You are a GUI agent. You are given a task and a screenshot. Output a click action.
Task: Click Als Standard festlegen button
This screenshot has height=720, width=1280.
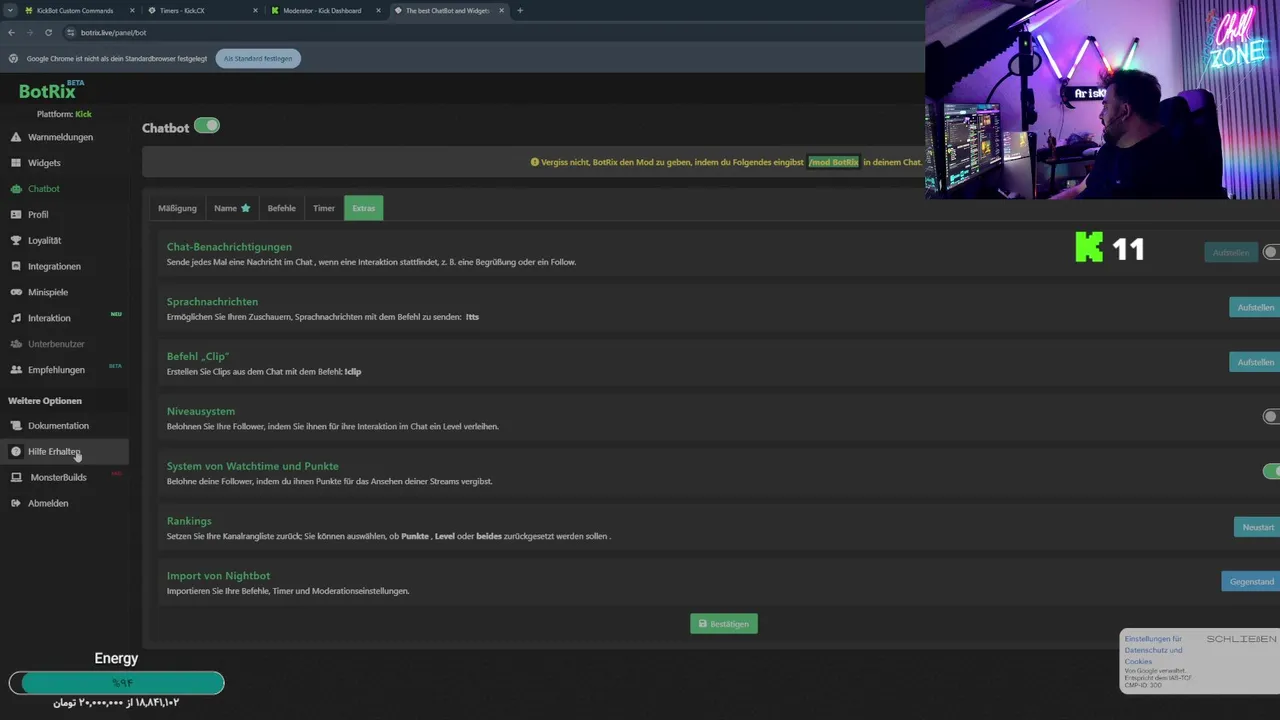258,59
